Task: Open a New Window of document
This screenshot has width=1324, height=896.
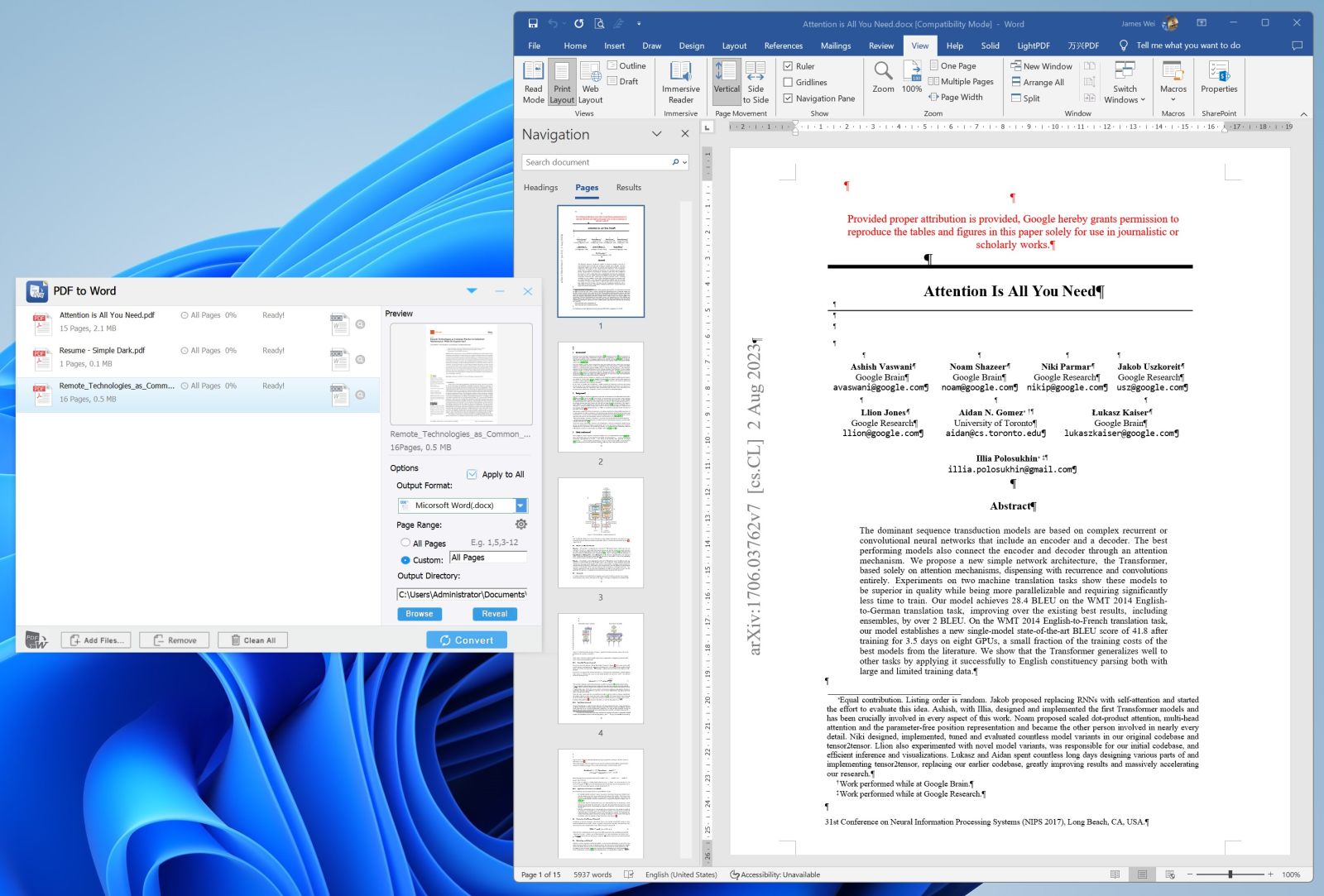Action: pyautogui.click(x=1042, y=65)
